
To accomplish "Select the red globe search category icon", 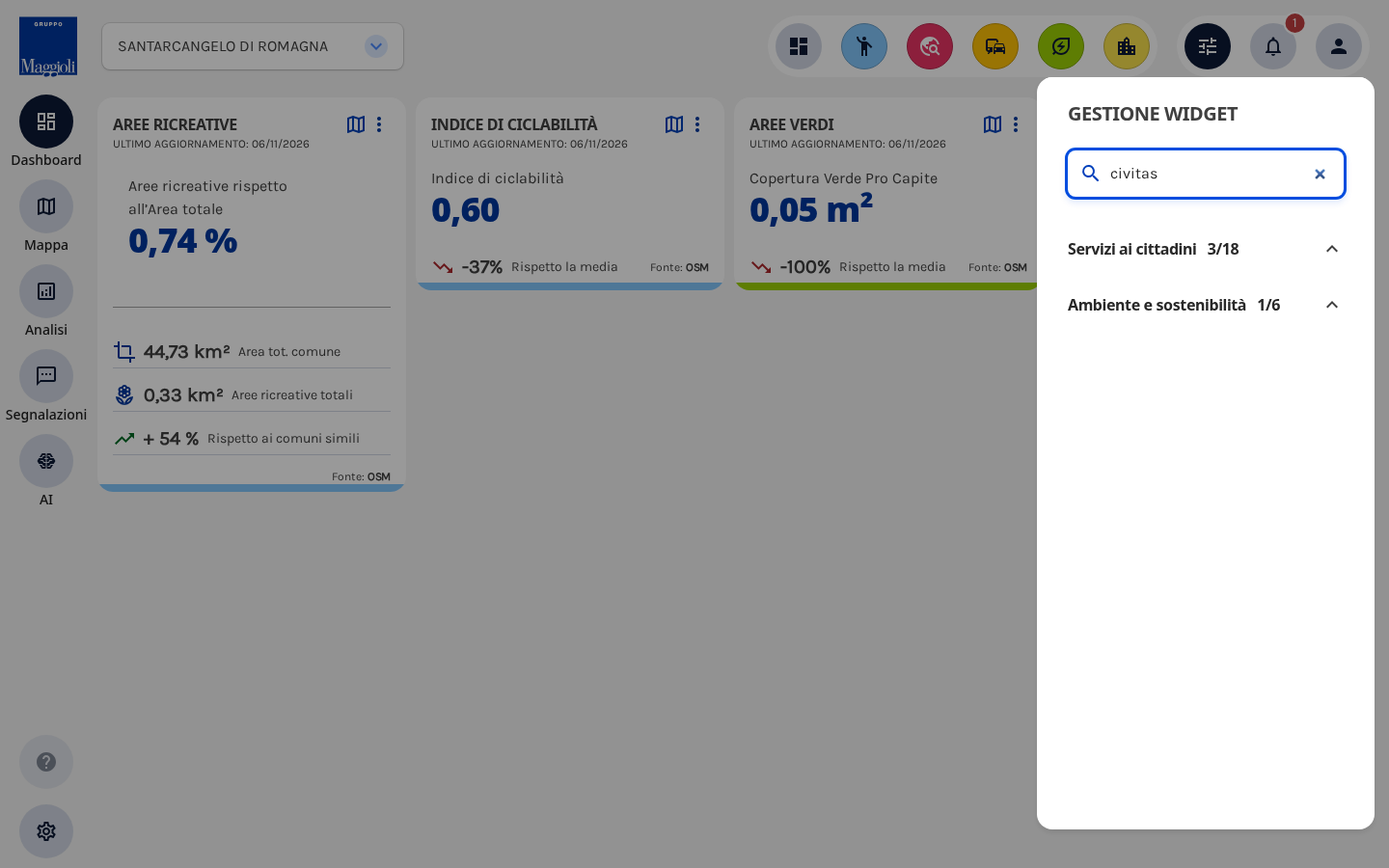I will [x=930, y=46].
